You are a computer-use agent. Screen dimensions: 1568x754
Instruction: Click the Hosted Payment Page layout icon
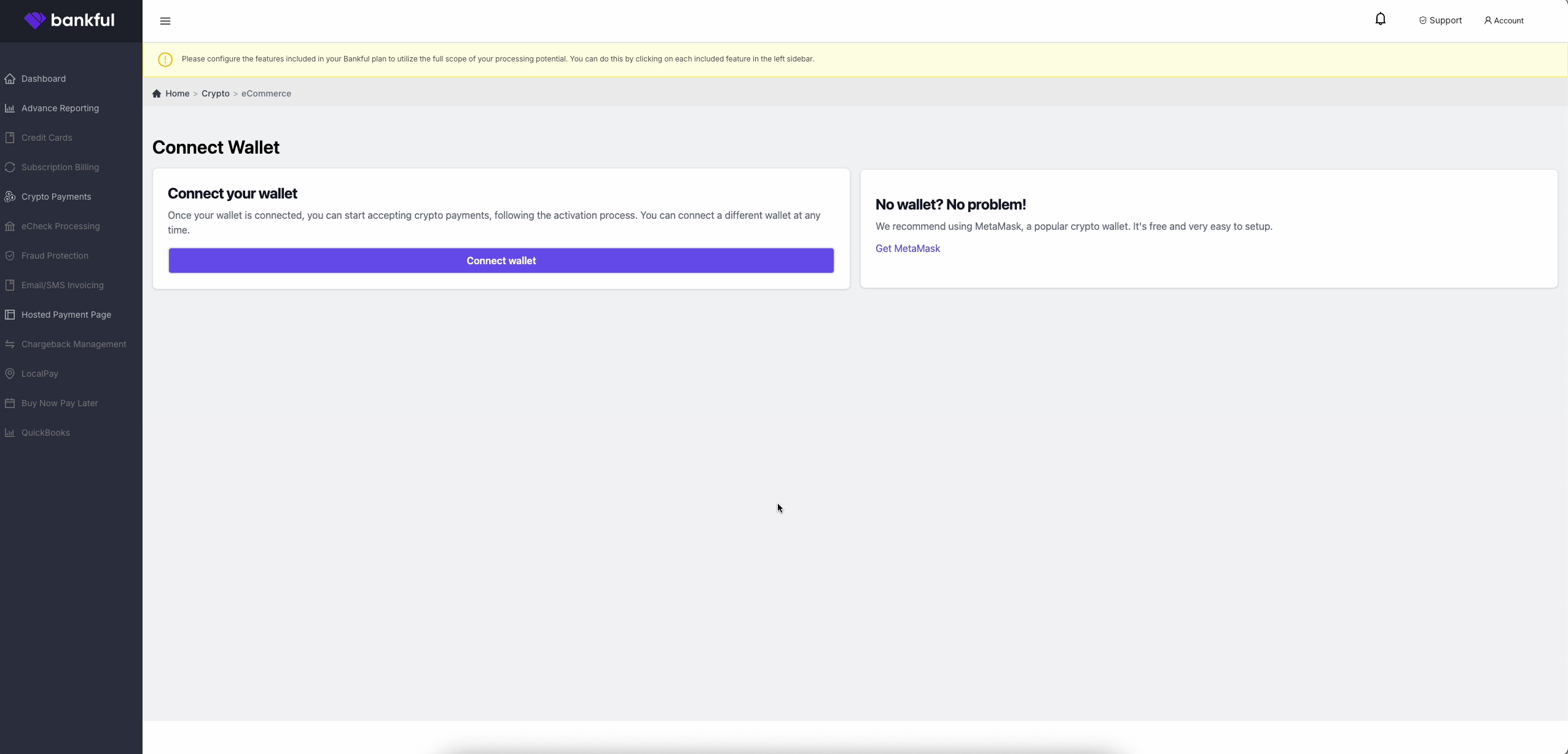pos(10,315)
